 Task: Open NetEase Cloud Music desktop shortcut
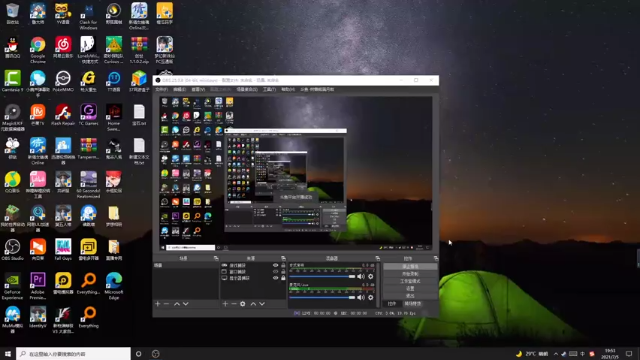[63, 47]
